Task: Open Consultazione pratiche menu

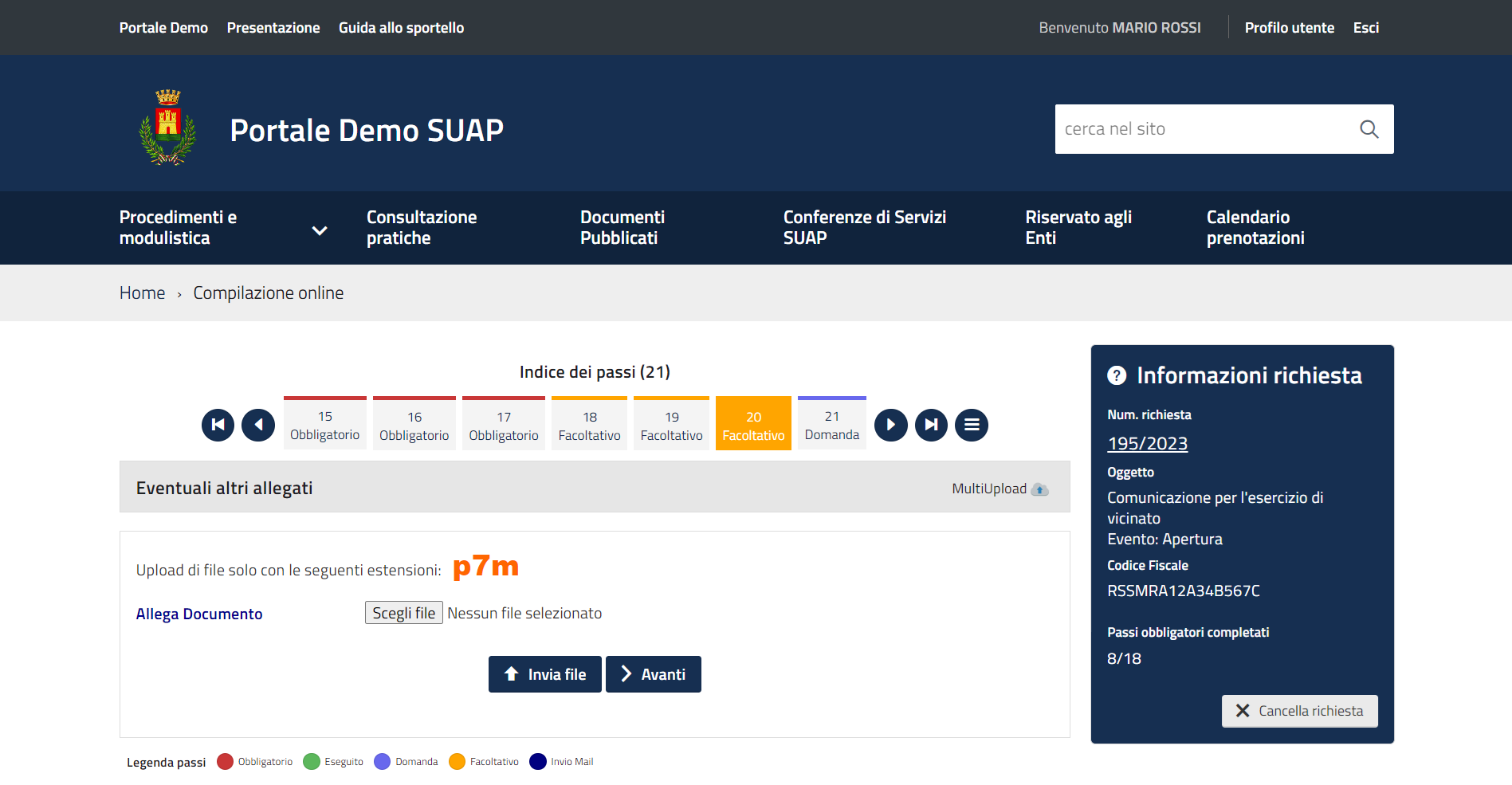Action: point(422,228)
